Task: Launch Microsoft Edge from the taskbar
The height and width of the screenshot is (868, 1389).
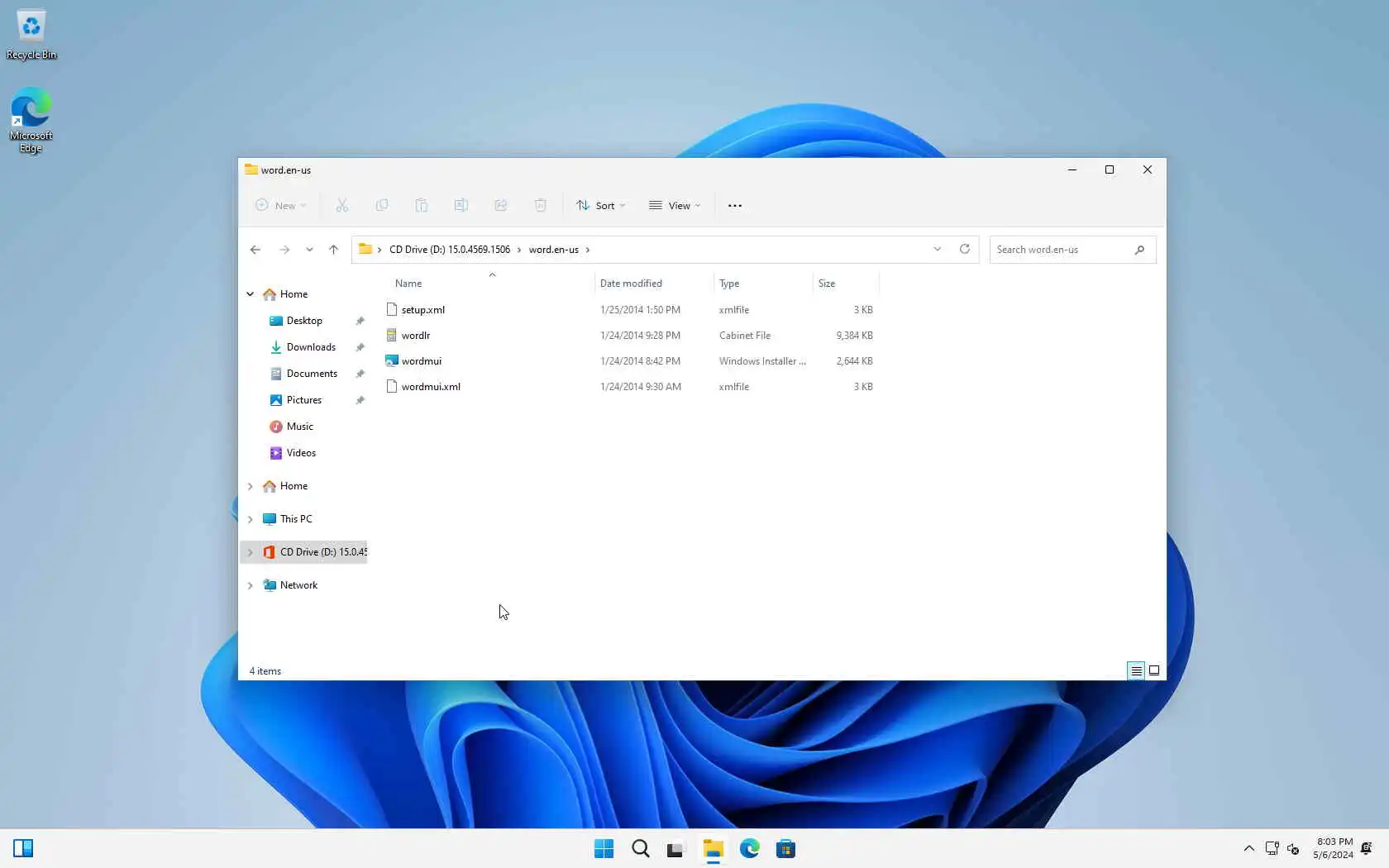Action: pos(750,849)
